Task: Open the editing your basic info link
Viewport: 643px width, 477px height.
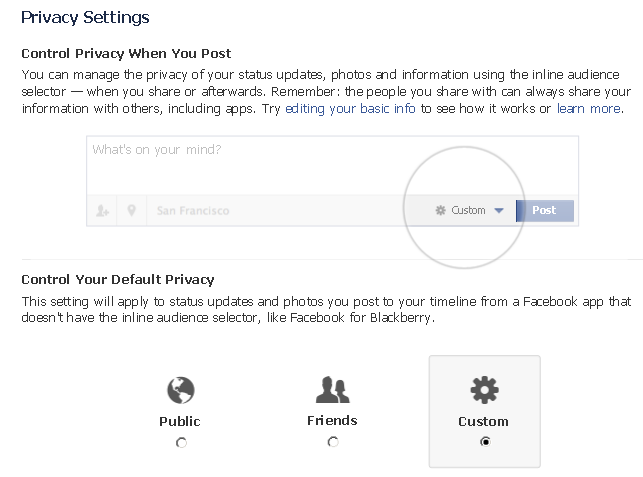Action: [350, 108]
